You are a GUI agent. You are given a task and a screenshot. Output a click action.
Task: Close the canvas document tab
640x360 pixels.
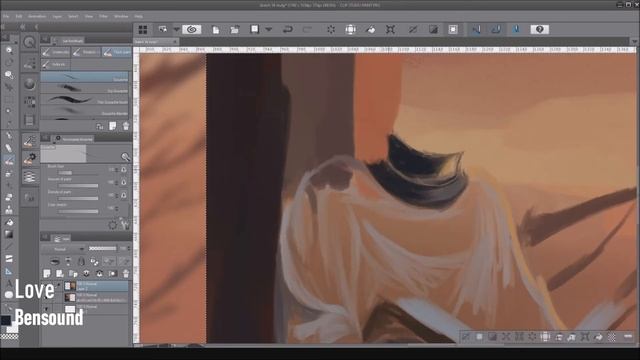click(x=175, y=42)
